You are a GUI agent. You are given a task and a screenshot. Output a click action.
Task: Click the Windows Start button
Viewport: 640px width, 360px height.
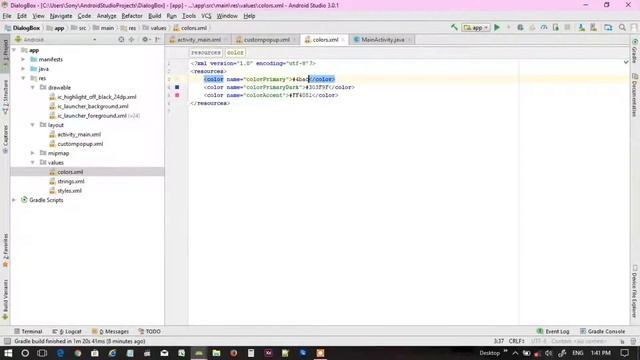click(8, 353)
